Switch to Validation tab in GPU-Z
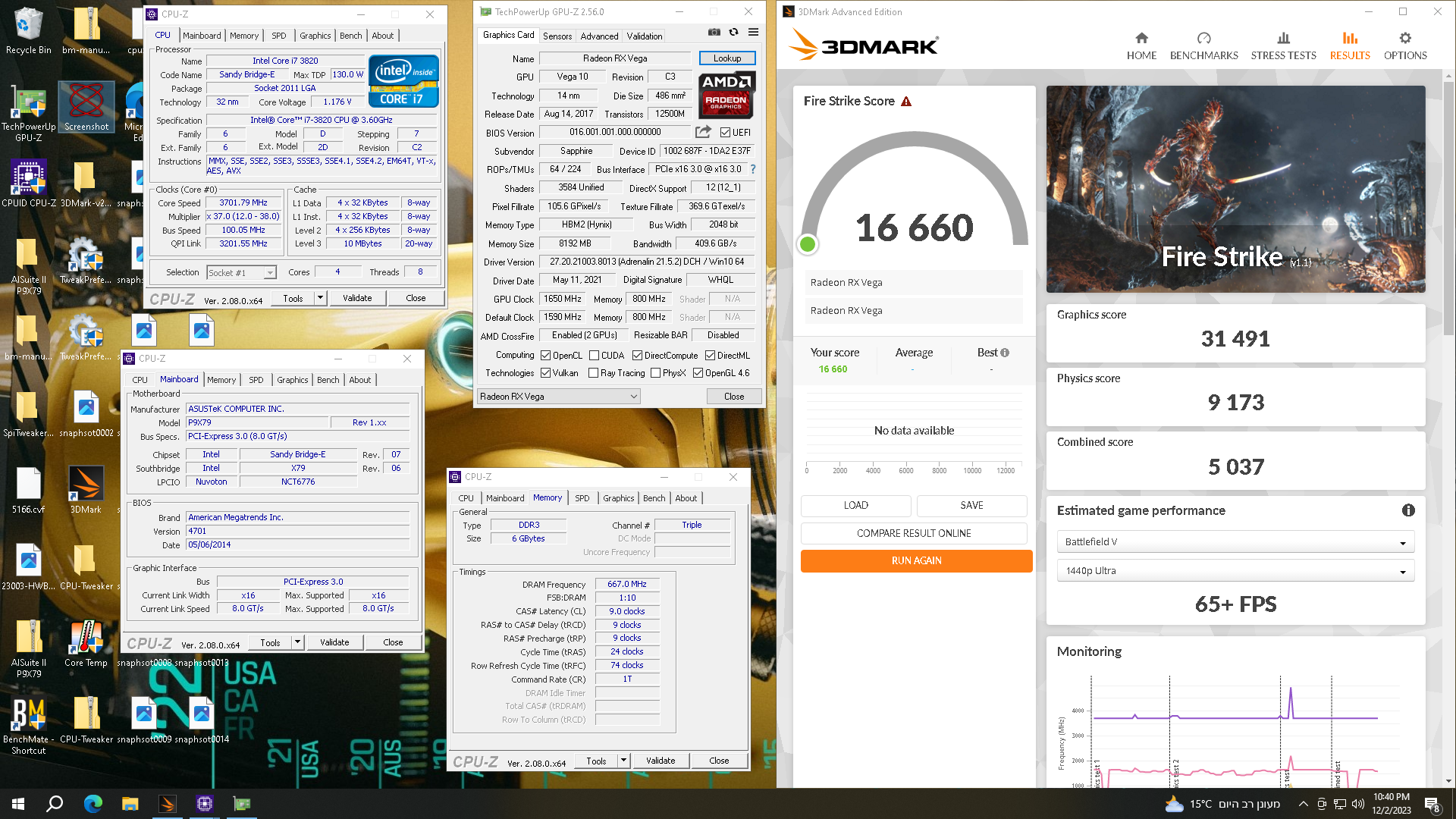Image resolution: width=1456 pixels, height=819 pixels. pos(645,36)
